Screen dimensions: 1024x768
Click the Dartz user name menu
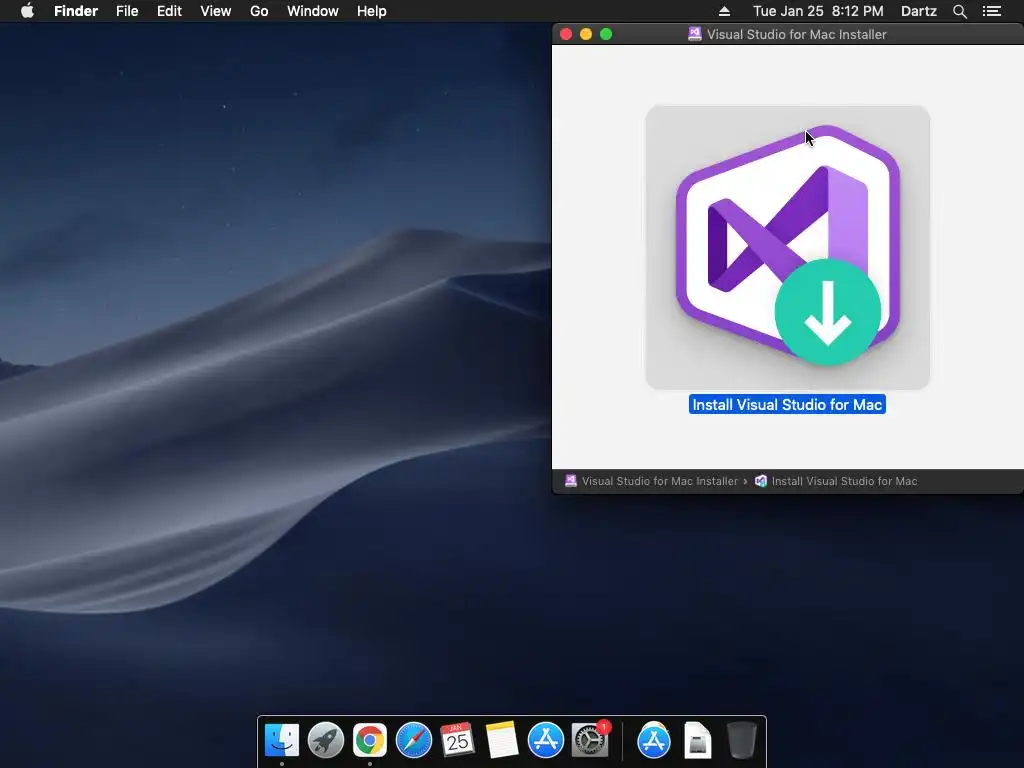(x=918, y=11)
